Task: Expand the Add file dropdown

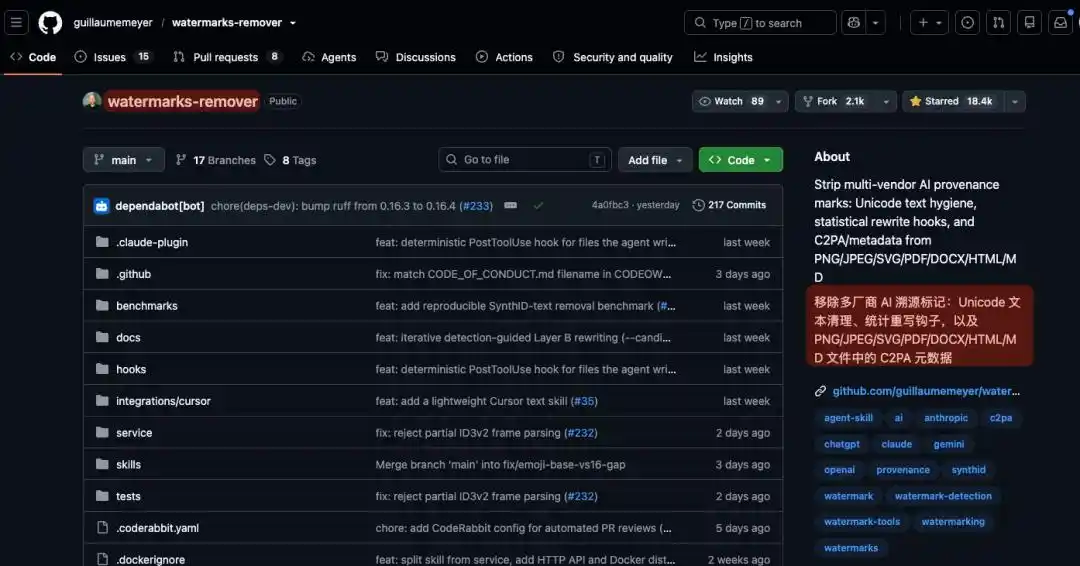Action: pyautogui.click(x=655, y=160)
